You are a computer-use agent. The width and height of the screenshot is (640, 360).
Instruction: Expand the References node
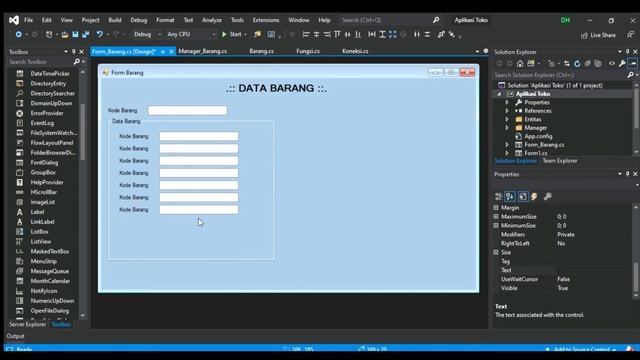pos(507,111)
